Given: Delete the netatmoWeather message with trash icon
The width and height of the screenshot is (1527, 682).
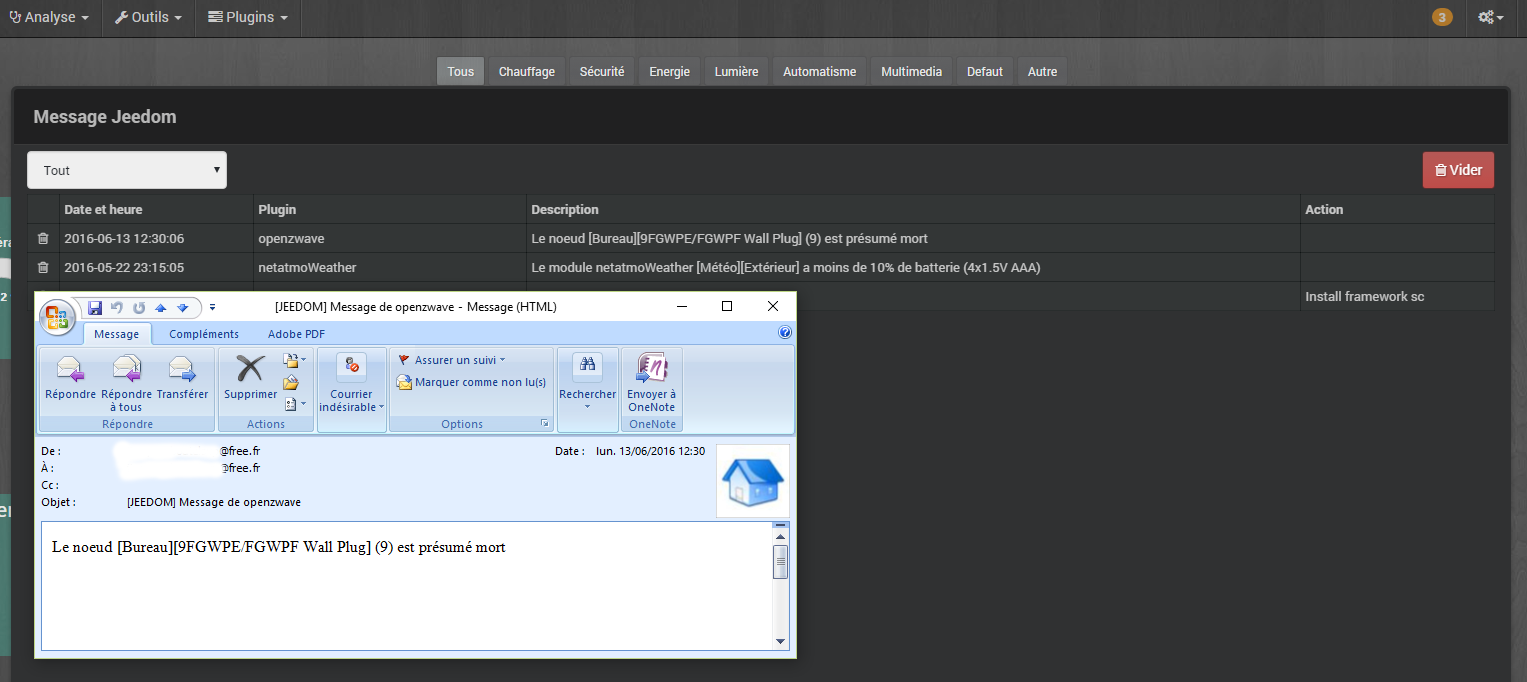Looking at the screenshot, I should [x=43, y=267].
